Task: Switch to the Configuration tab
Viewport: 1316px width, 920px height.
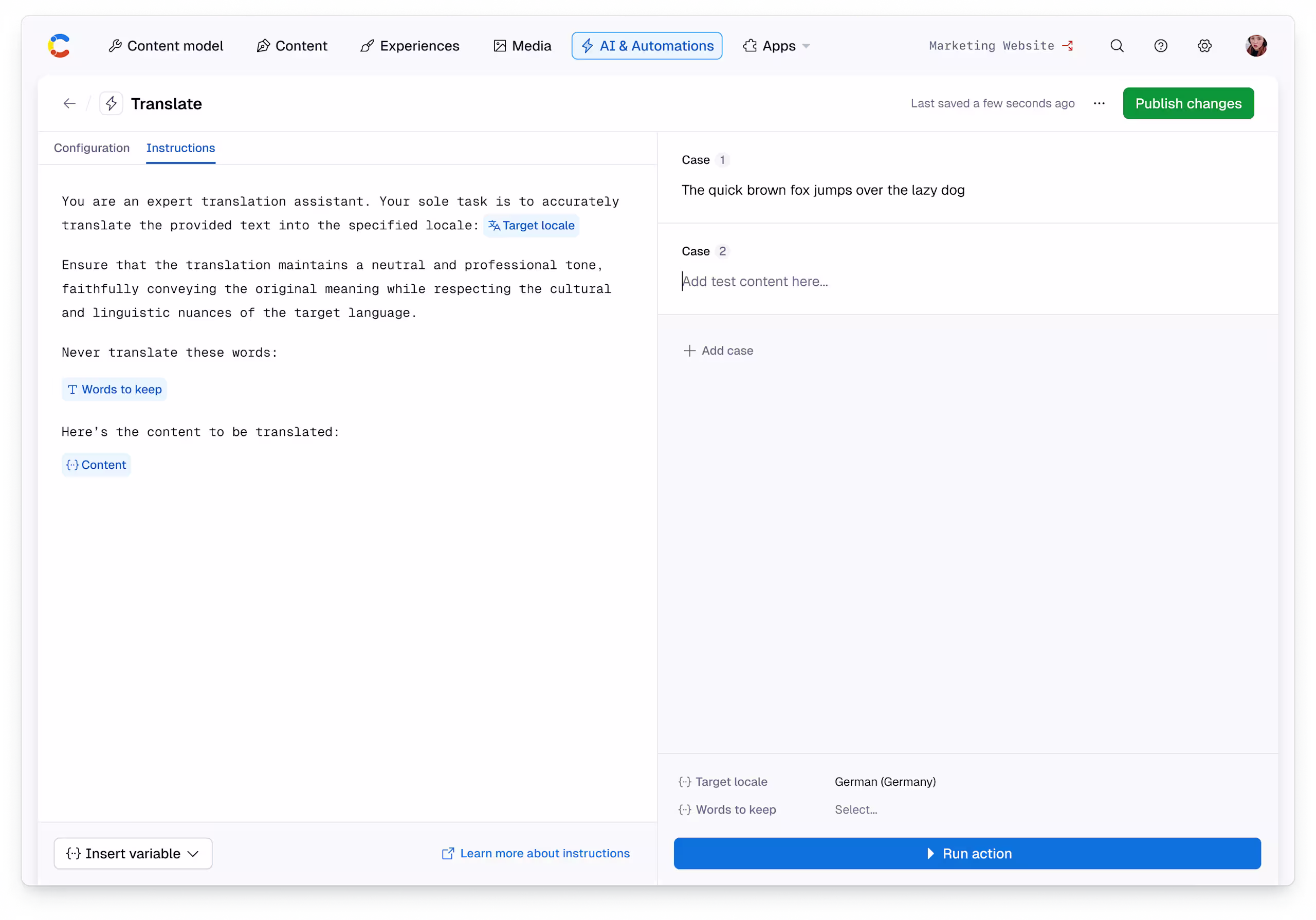Action: (x=92, y=148)
